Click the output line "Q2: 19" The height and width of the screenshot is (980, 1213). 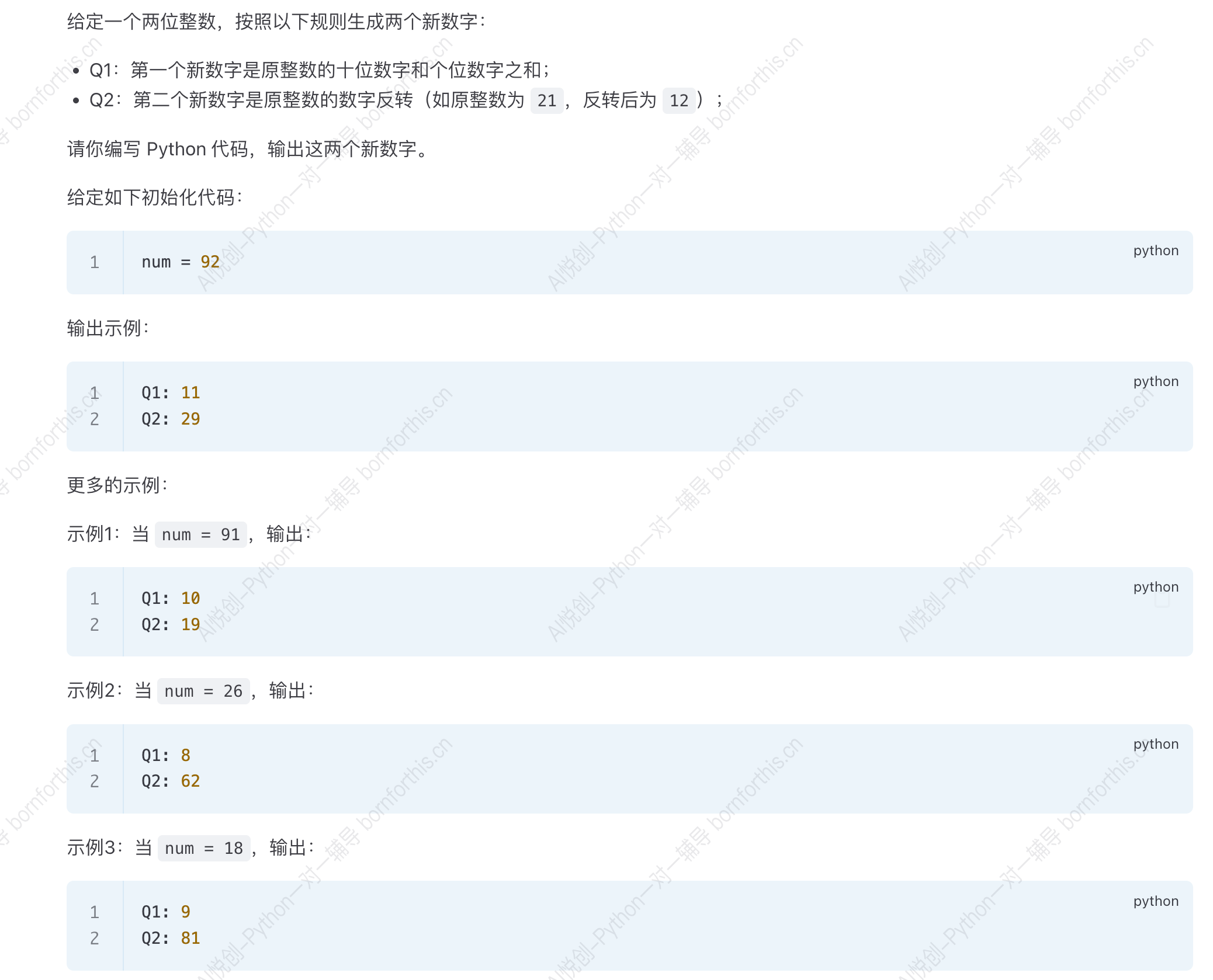(x=171, y=624)
